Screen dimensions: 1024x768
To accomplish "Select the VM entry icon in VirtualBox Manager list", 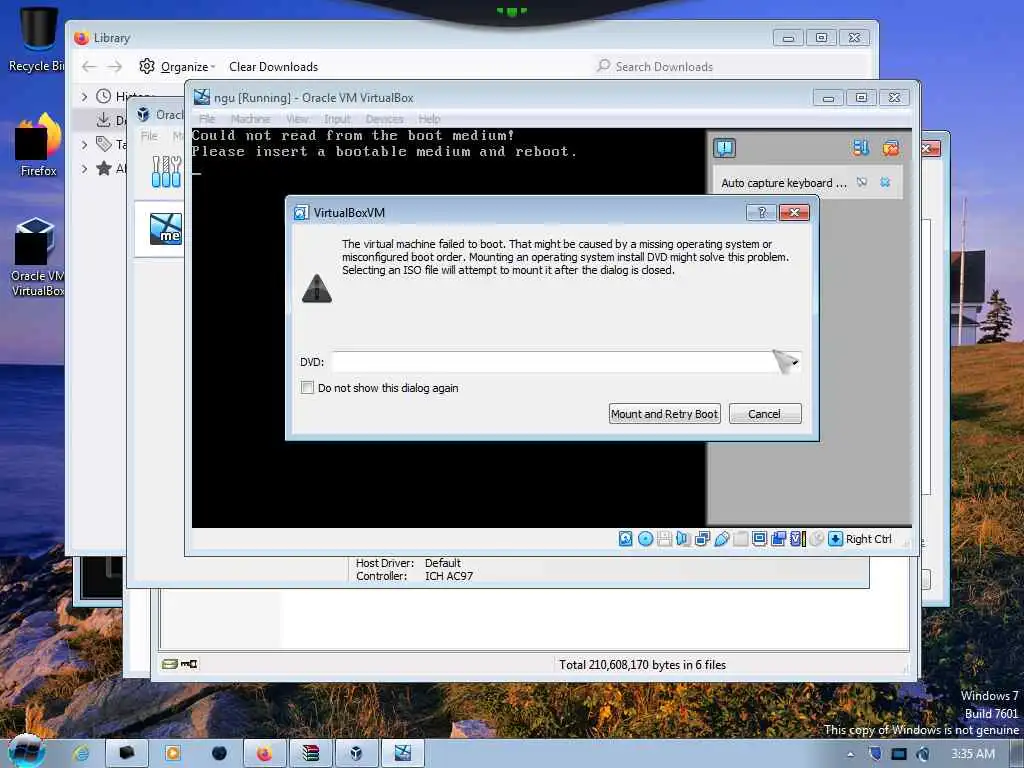I will (166, 229).
